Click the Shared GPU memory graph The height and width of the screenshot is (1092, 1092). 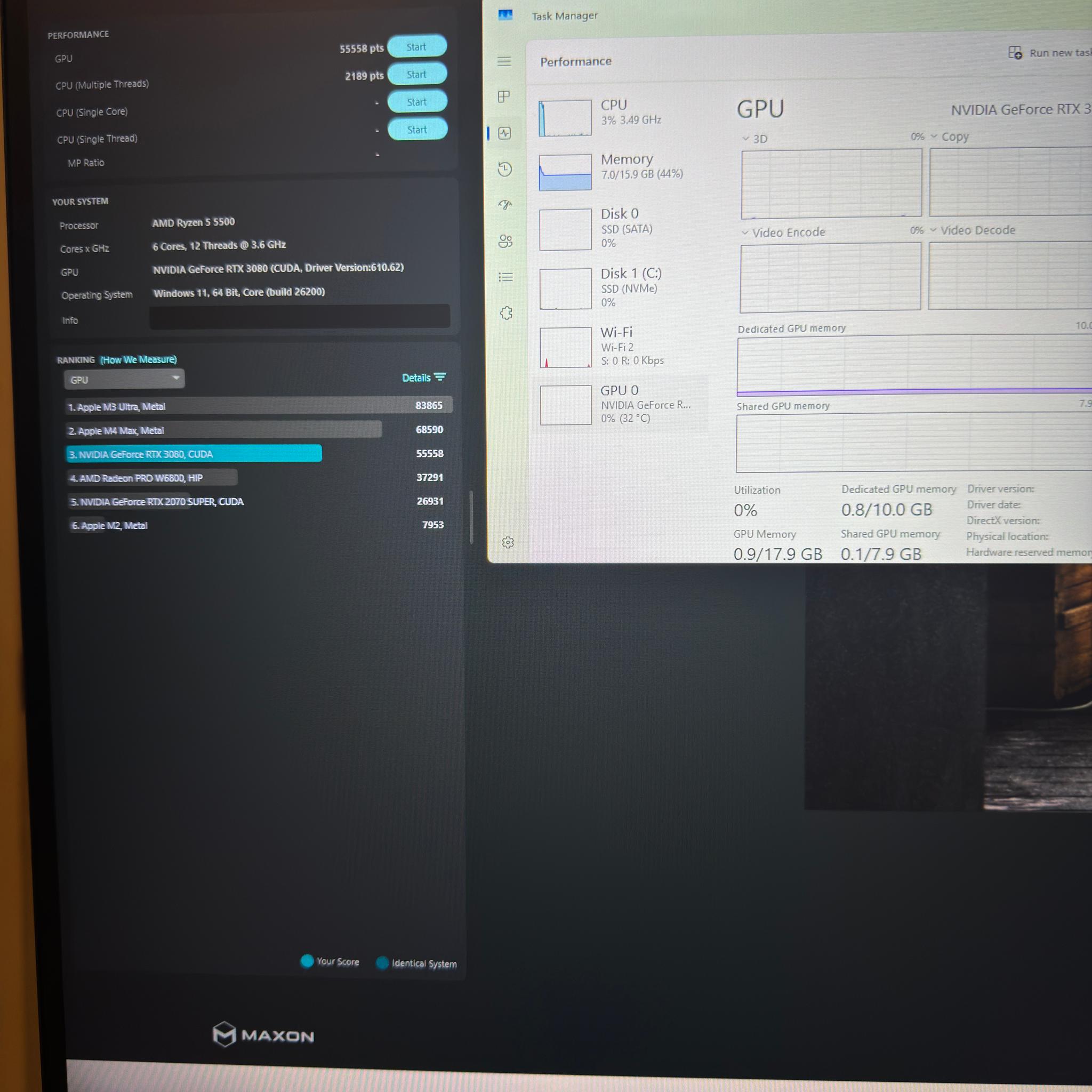914,443
